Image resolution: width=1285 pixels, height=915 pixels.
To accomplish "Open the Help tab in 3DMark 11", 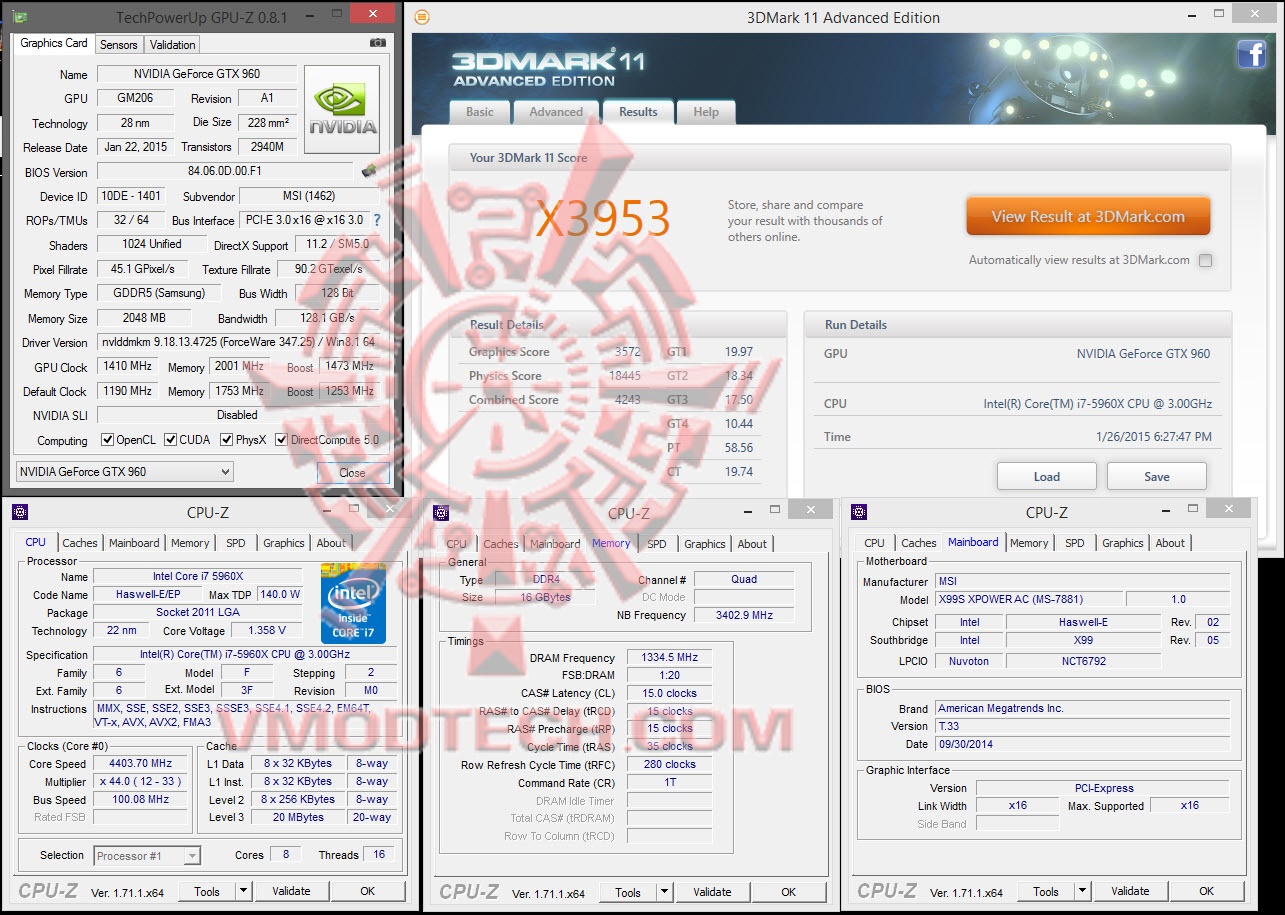I will click(706, 112).
